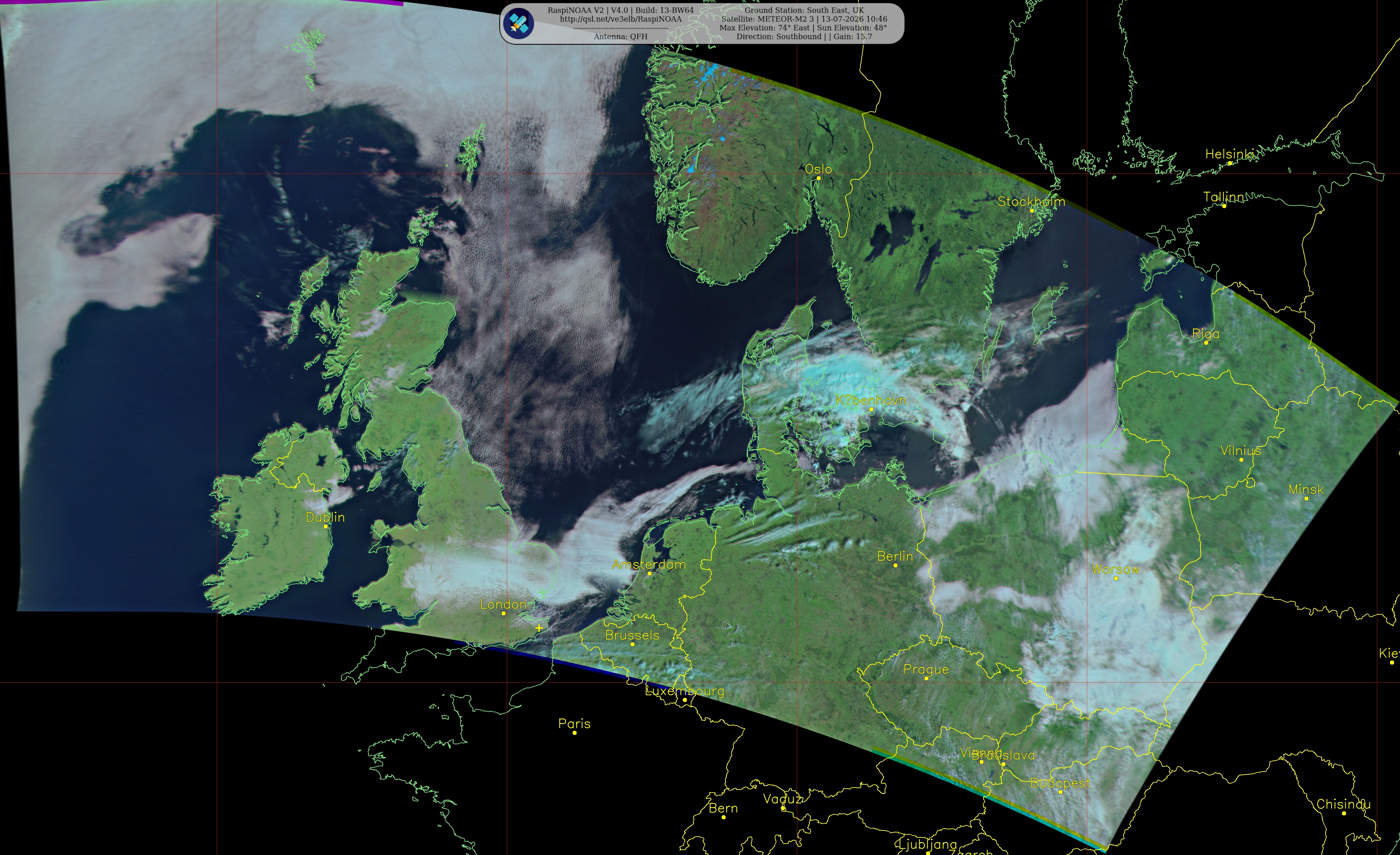The width and height of the screenshot is (1400, 855).
Task: Click the Stockholm city label
Action: (x=1031, y=201)
